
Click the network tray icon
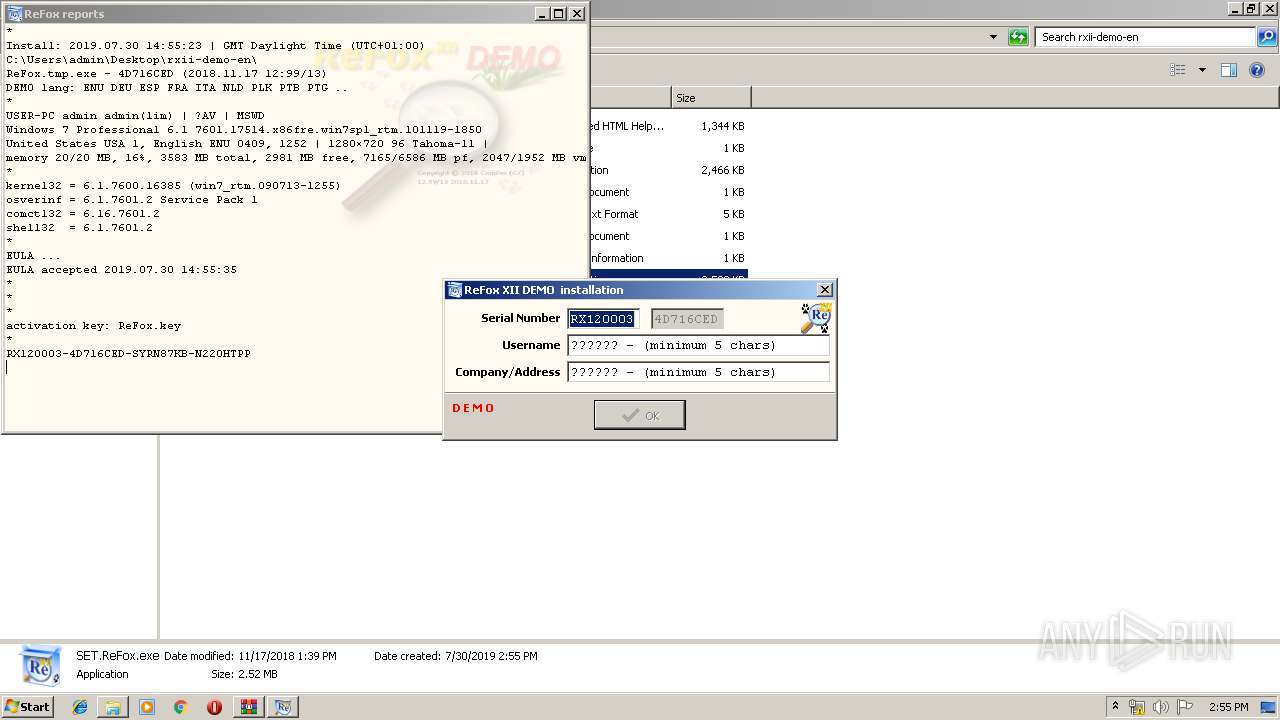[1137, 707]
